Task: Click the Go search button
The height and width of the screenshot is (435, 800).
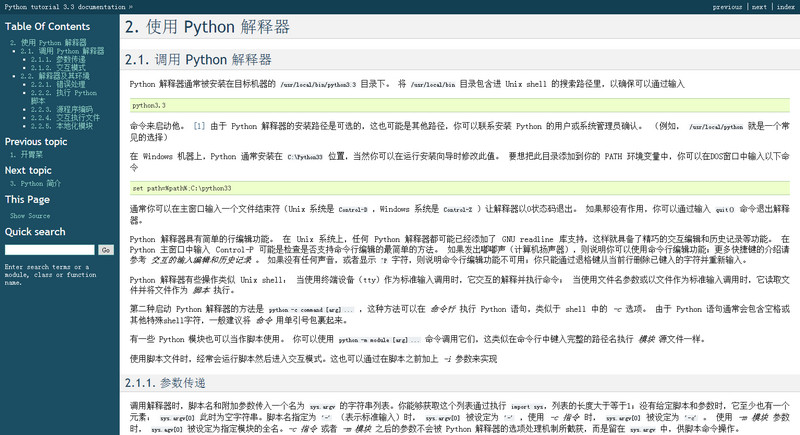Action: click(106, 250)
